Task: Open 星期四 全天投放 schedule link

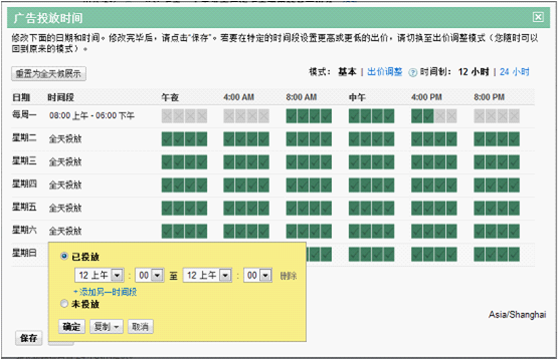Action: point(65,185)
